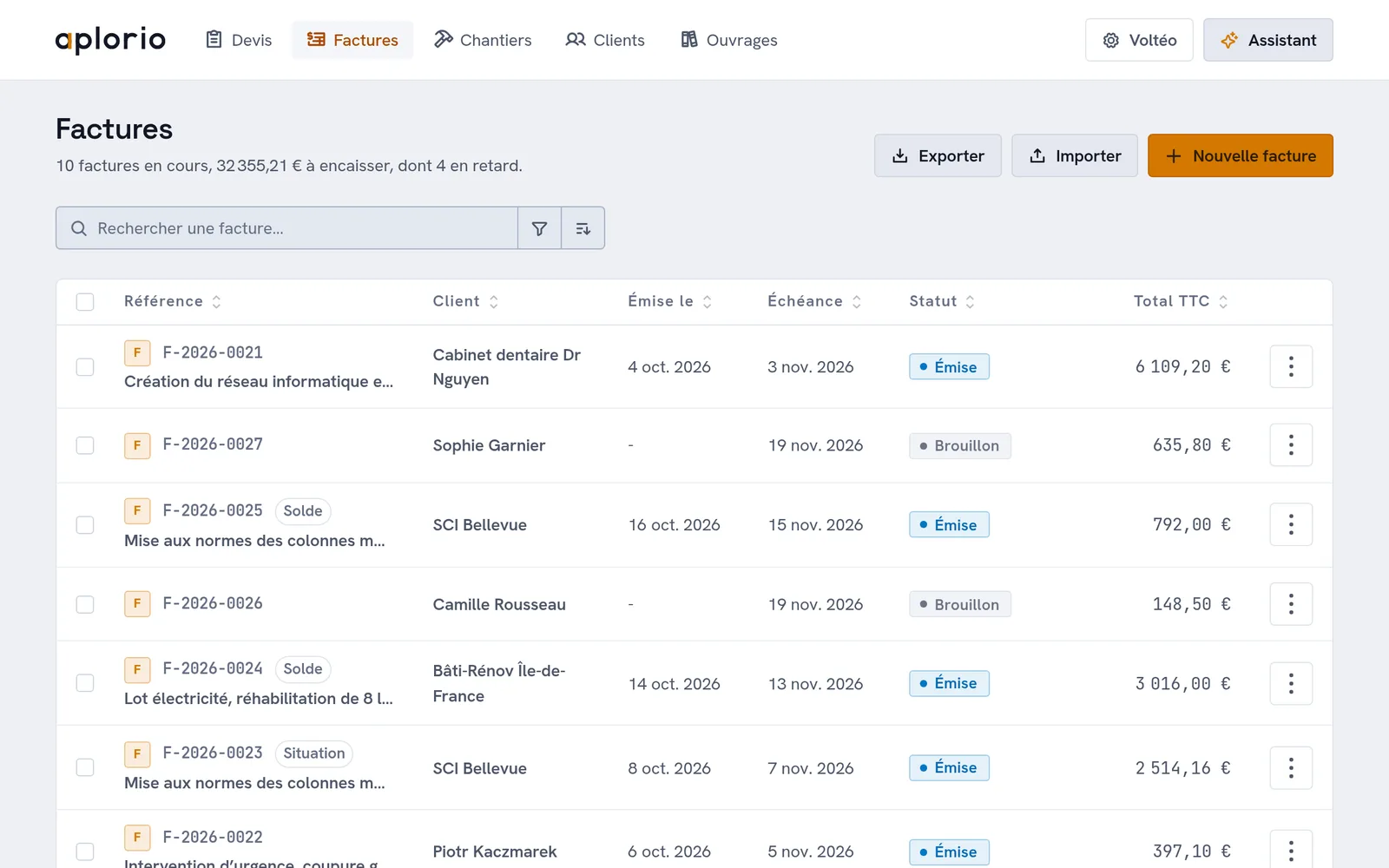Sort by Échéance column
Screen dimensions: 1389x868
(814, 301)
